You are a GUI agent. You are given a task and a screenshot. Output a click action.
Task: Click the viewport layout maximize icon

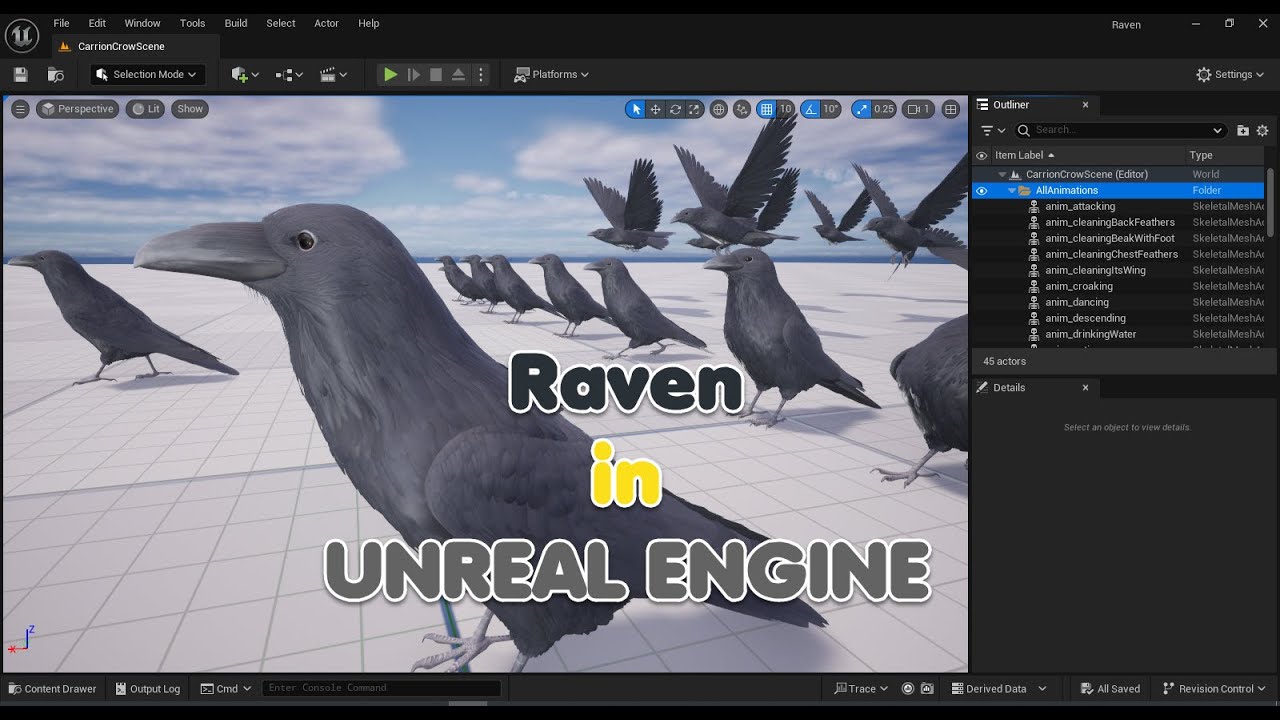point(951,109)
